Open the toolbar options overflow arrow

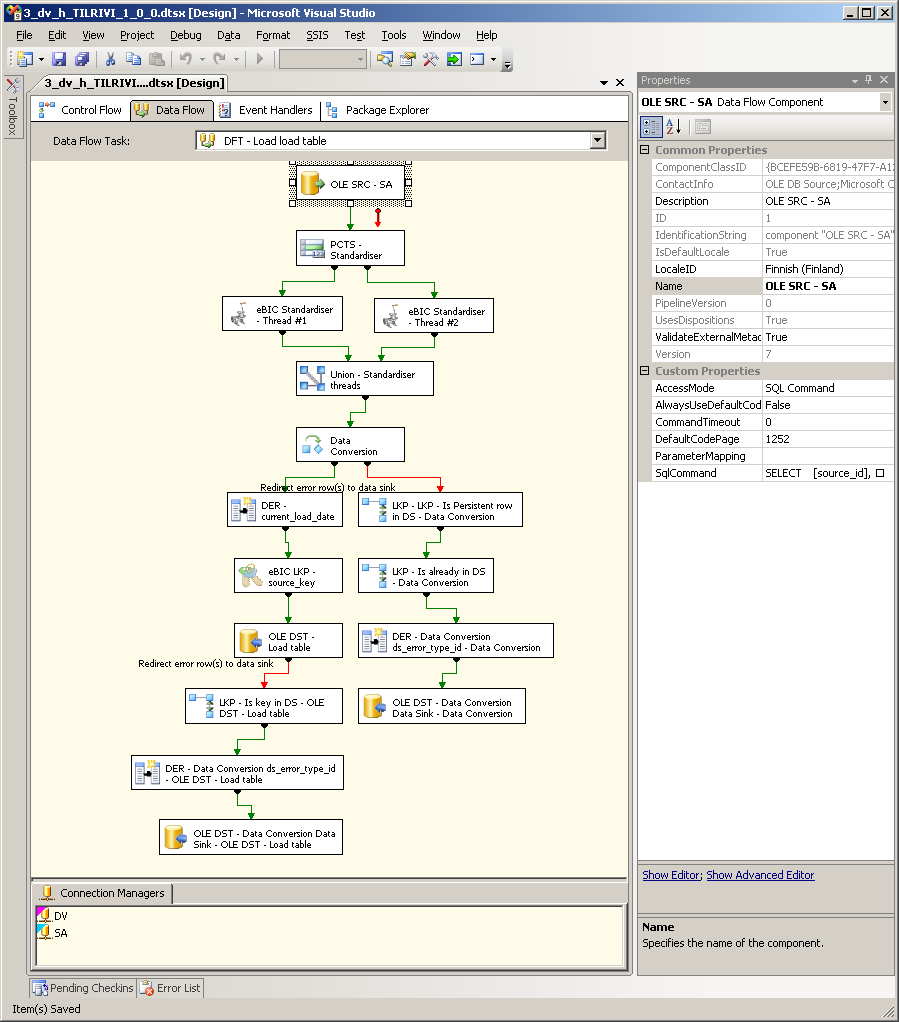click(x=508, y=63)
